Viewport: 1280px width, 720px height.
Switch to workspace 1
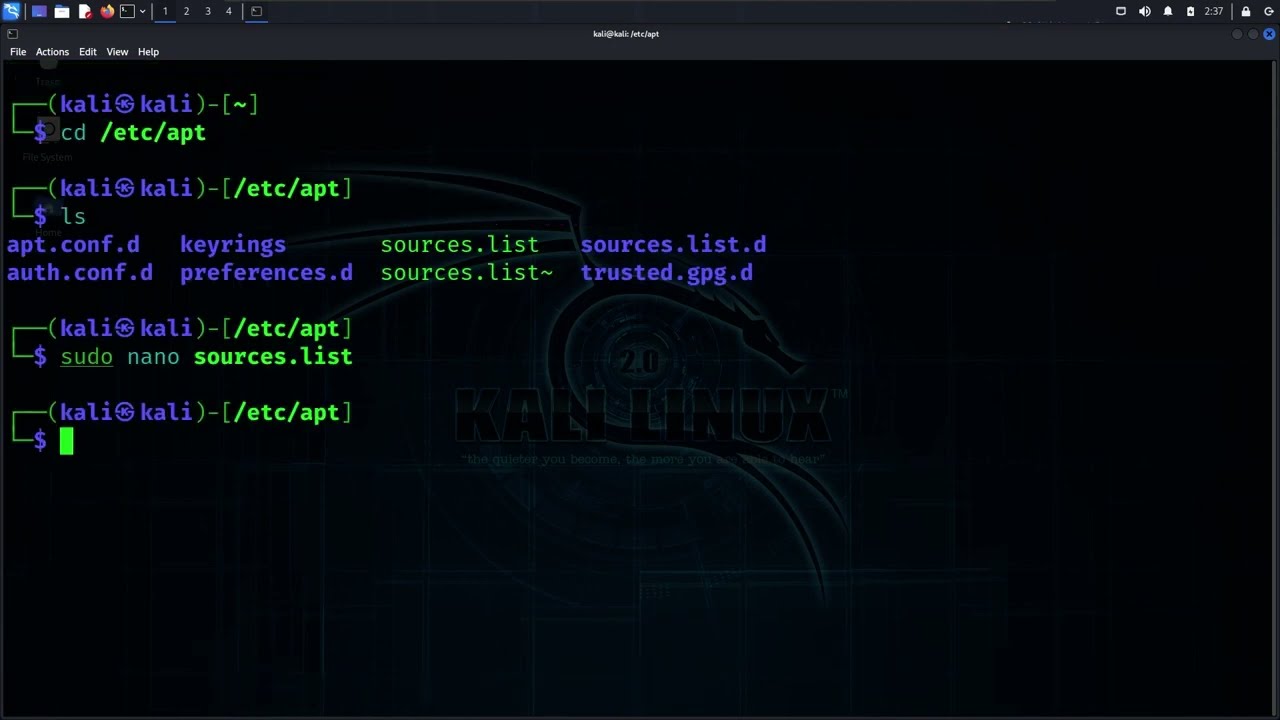[165, 11]
